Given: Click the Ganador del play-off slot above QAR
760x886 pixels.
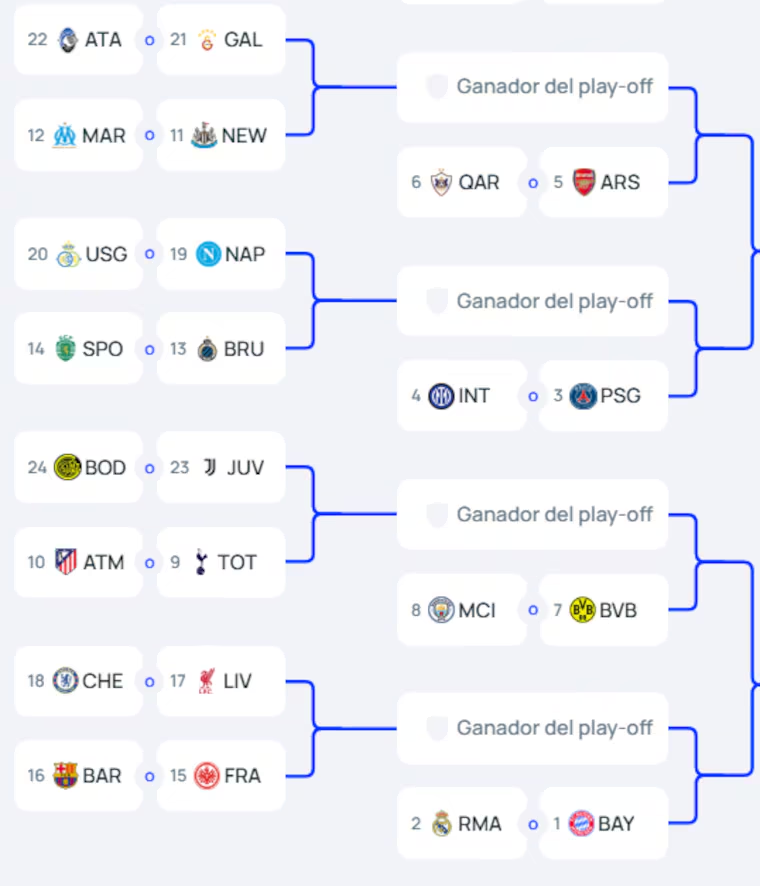Looking at the screenshot, I should pyautogui.click(x=532, y=87).
